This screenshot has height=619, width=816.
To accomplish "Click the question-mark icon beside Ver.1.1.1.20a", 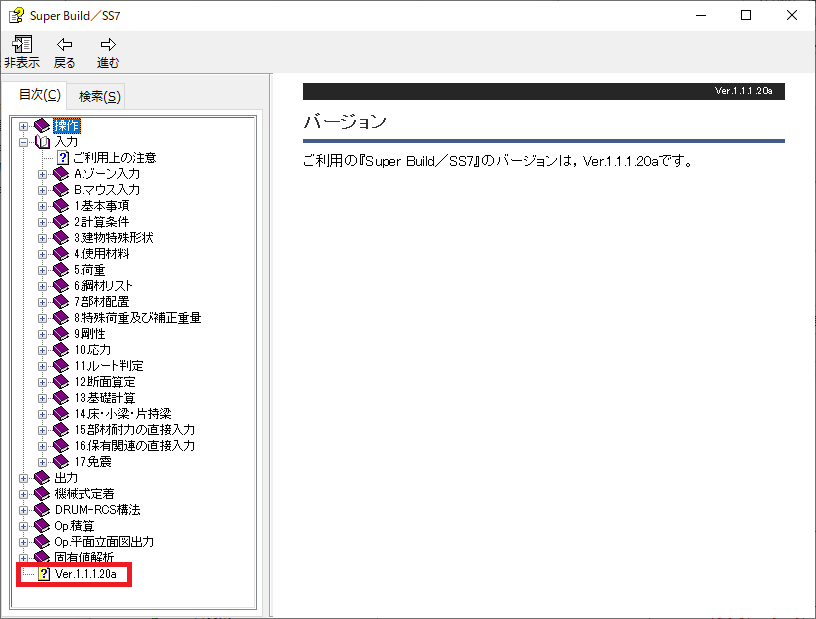I will [x=44, y=574].
